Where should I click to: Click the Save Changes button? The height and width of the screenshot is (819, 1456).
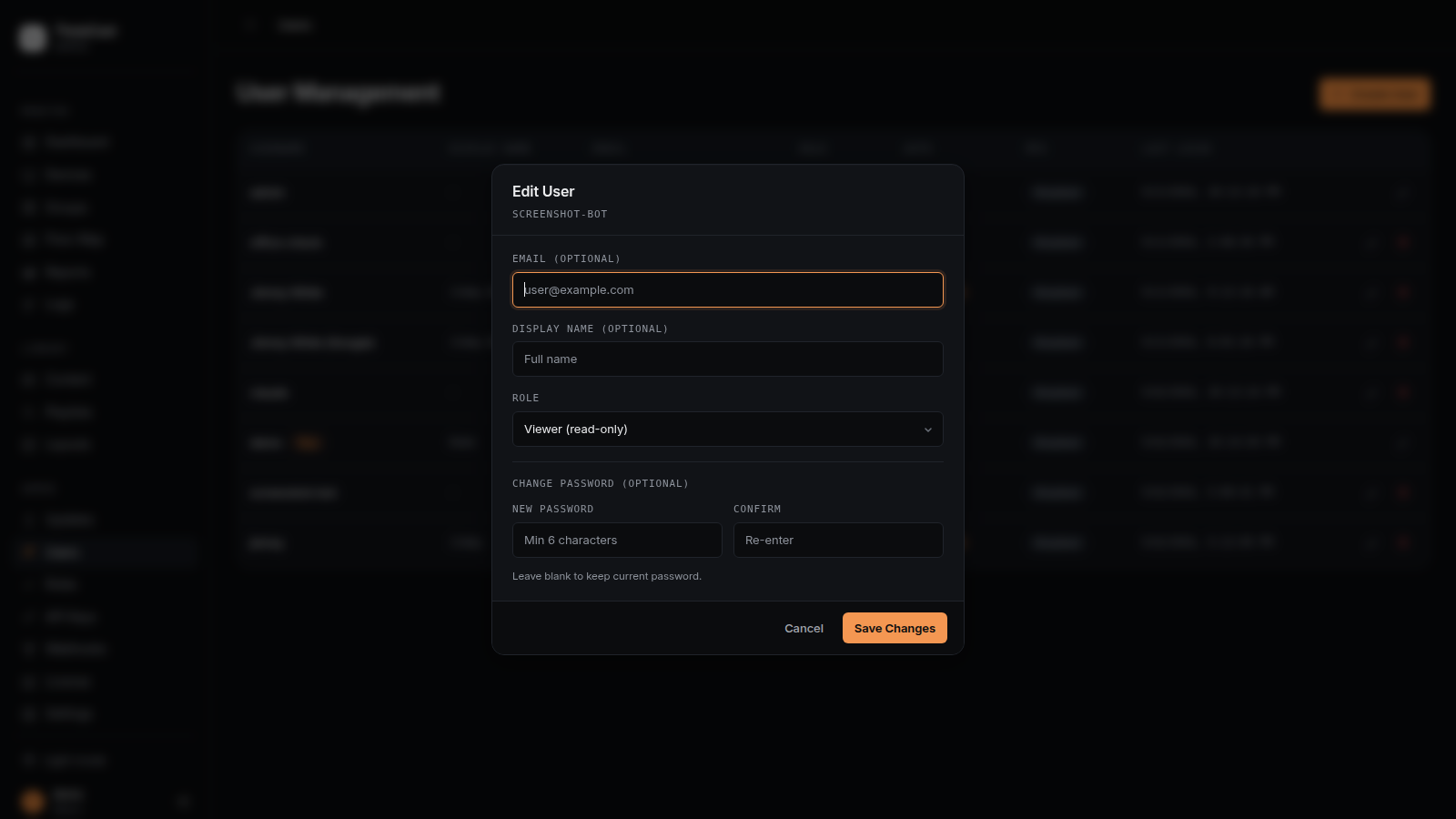click(x=895, y=628)
